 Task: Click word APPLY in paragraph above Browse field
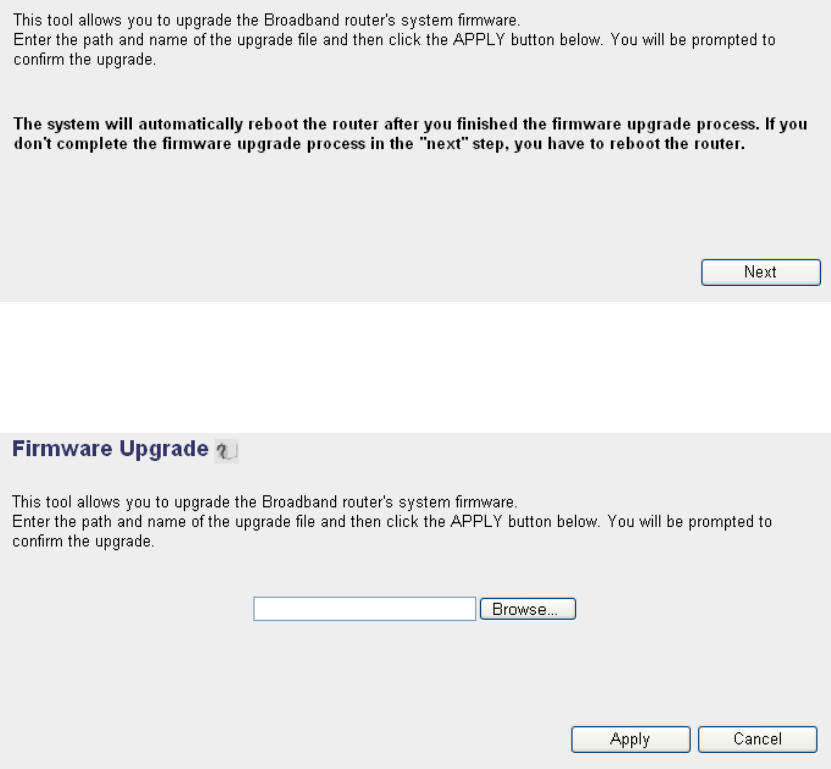point(476,521)
